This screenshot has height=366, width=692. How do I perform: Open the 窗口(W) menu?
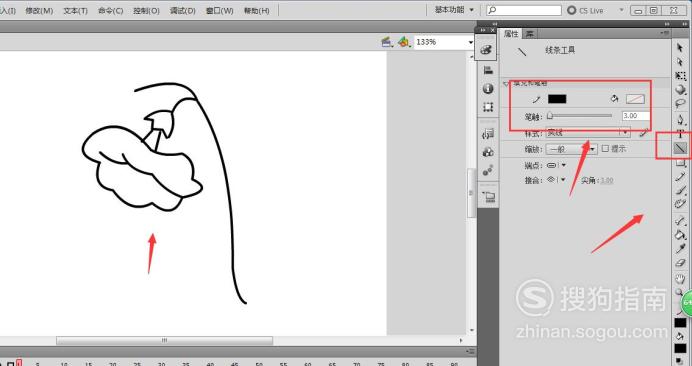219,11
